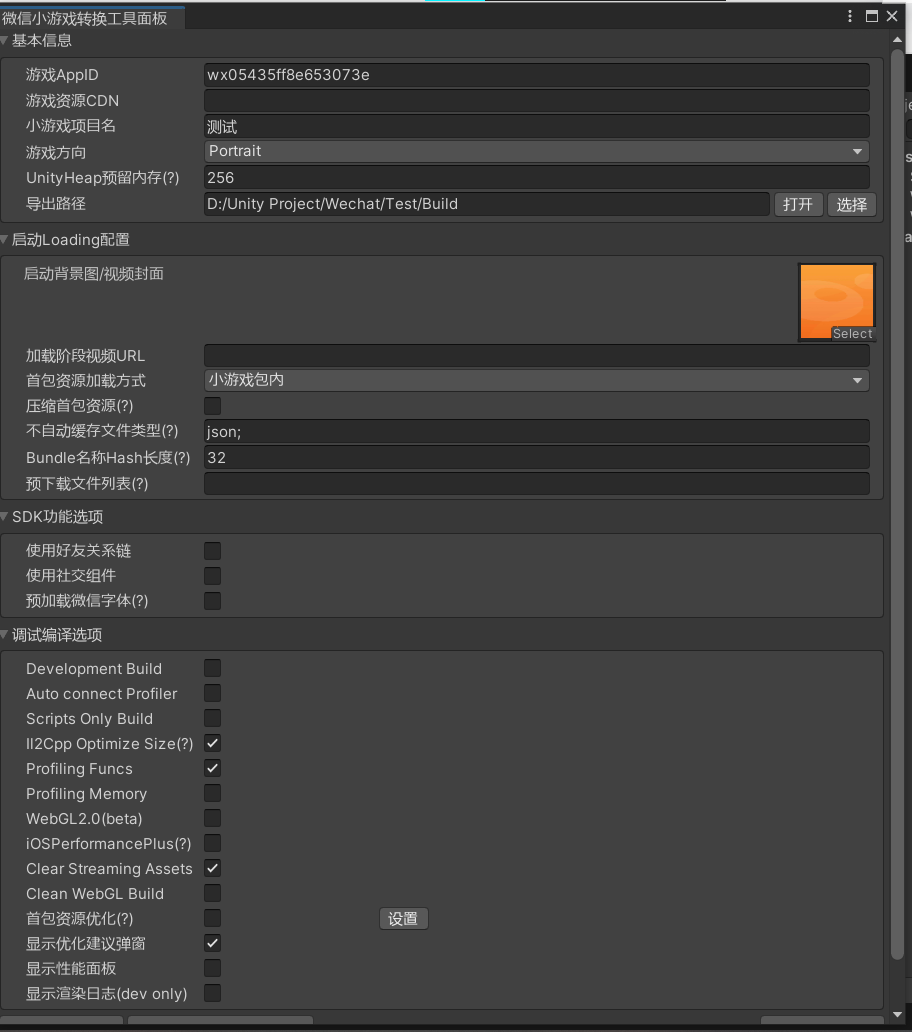Image resolution: width=912 pixels, height=1032 pixels.
Task: Enable 使用社交组件 checkbox
Action: coord(213,576)
